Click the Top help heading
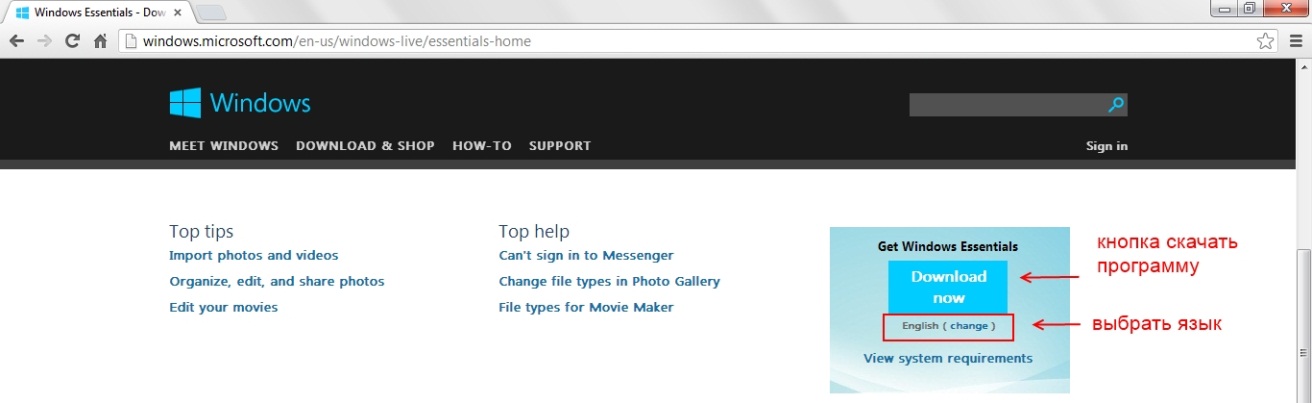Viewport: 1312px width, 403px height. pos(534,231)
